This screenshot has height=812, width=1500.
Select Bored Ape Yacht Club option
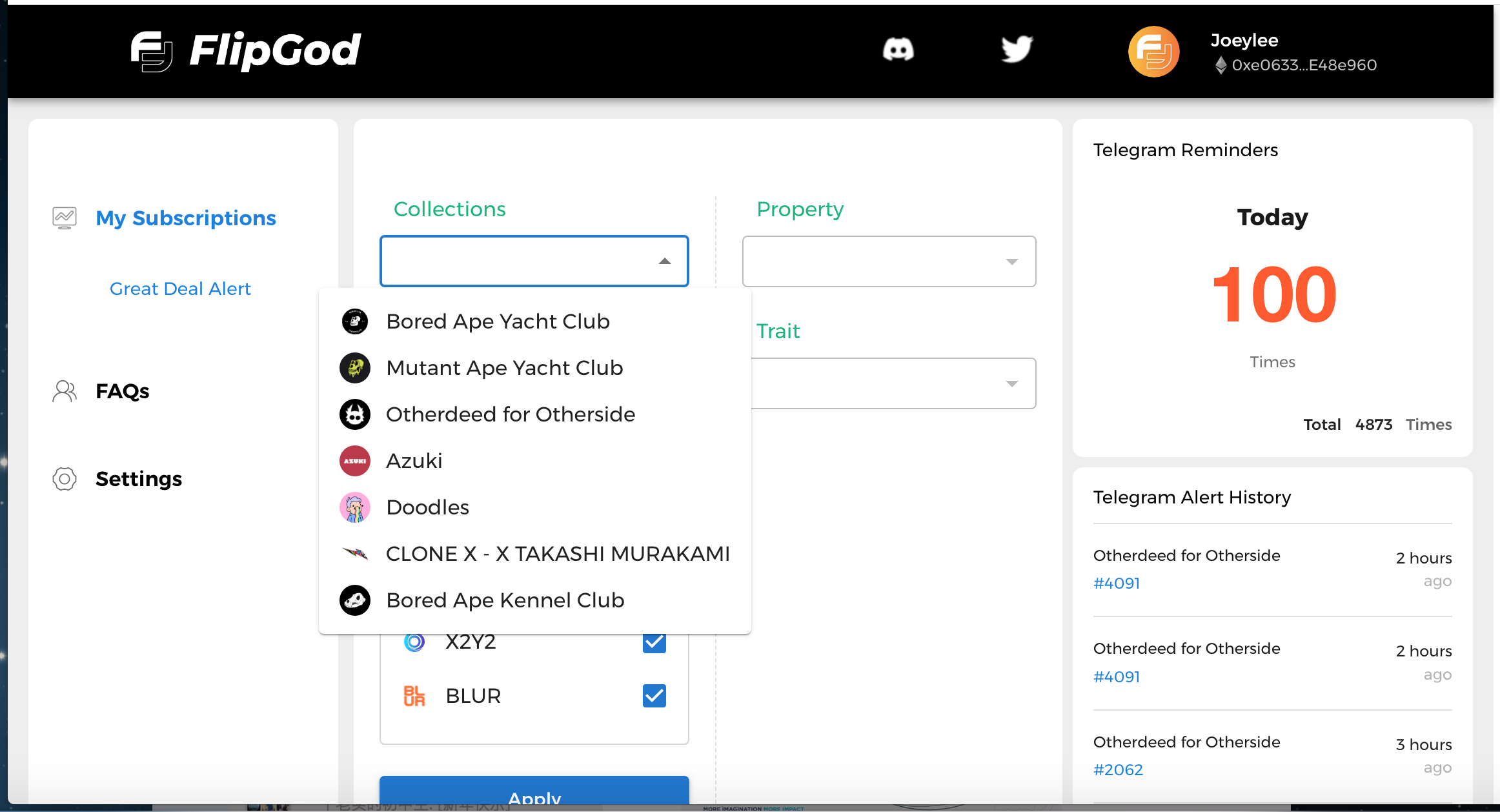(x=535, y=321)
